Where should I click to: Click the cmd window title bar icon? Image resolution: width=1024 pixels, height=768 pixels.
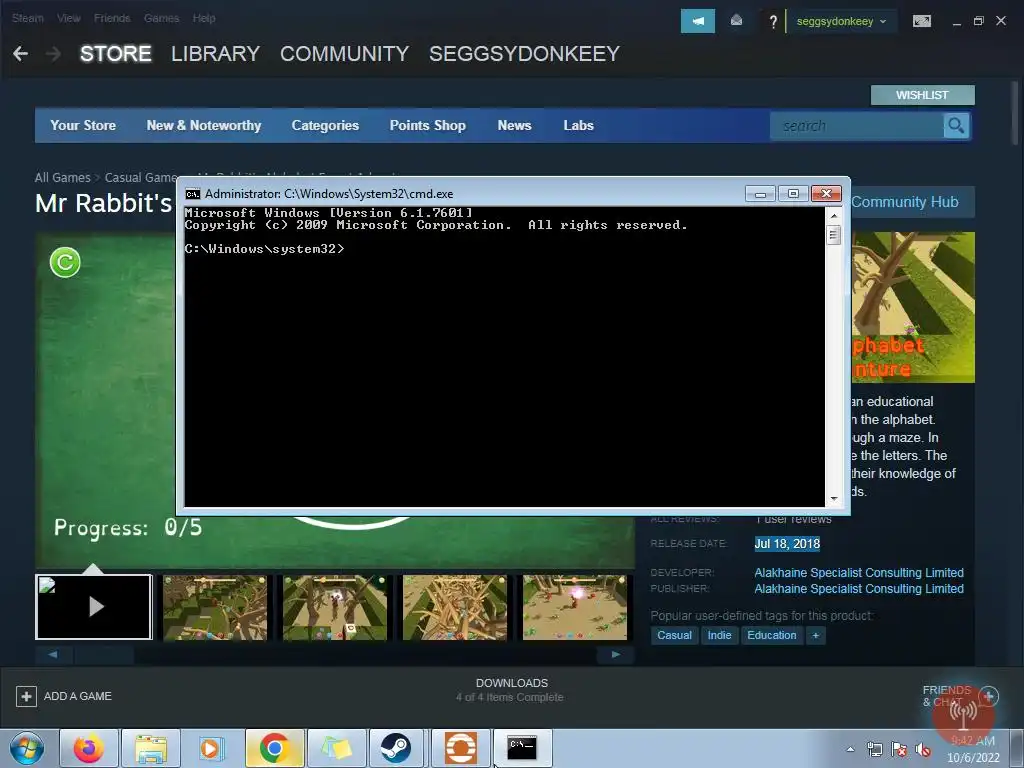(x=193, y=194)
